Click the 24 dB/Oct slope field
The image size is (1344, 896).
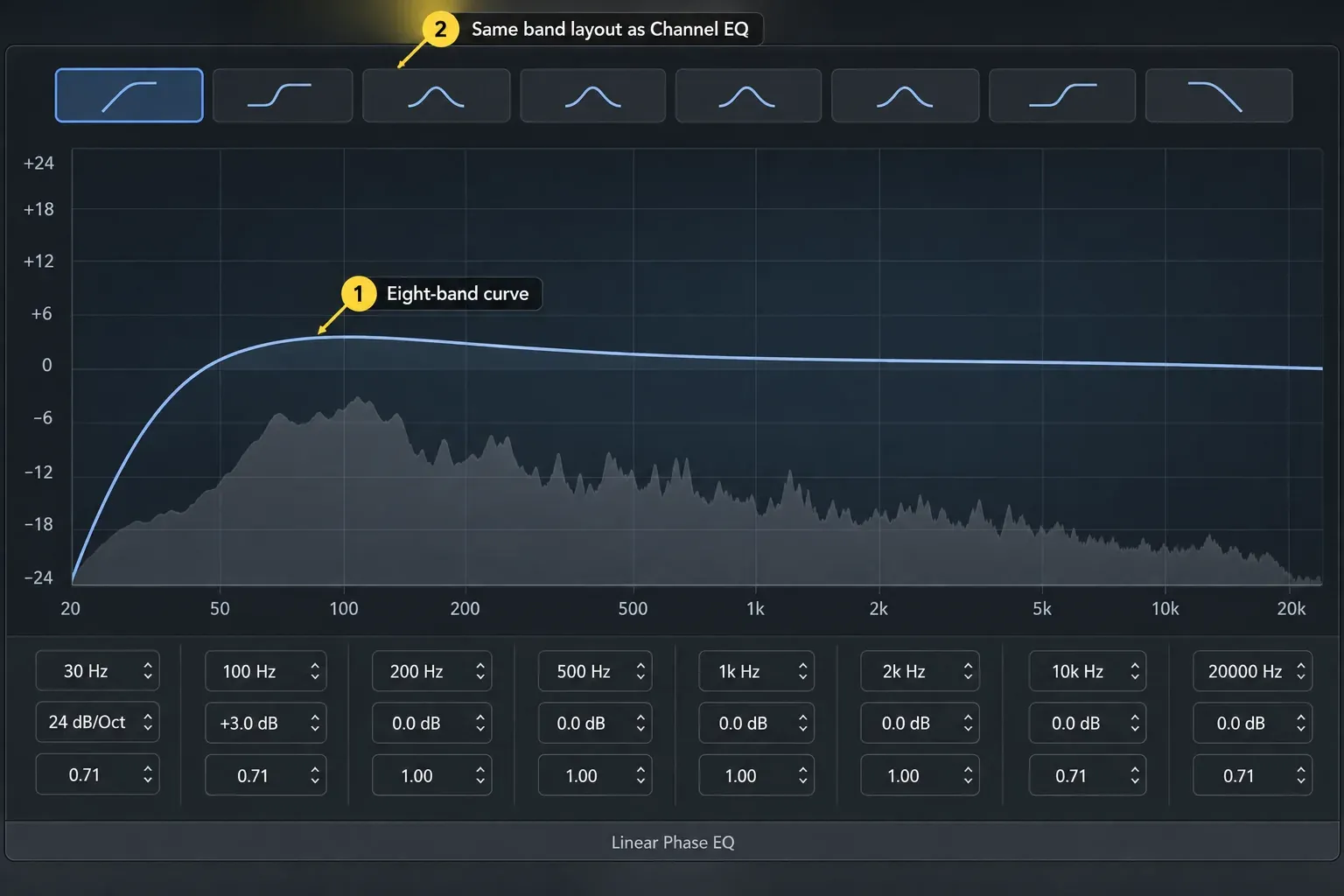click(97, 722)
